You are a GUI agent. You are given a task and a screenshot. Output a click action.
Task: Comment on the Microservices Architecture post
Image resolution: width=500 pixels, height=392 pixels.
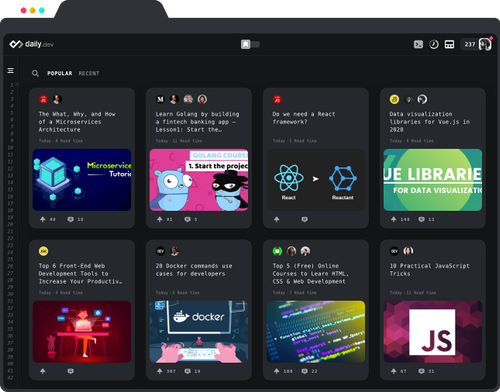(x=71, y=219)
